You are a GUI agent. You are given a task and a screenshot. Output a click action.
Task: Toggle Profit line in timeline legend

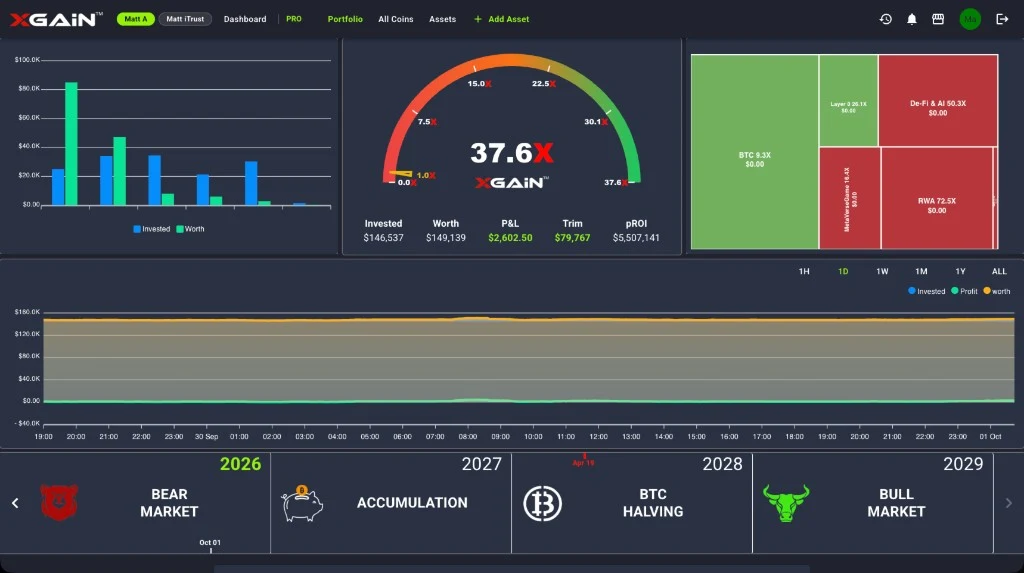coord(965,291)
